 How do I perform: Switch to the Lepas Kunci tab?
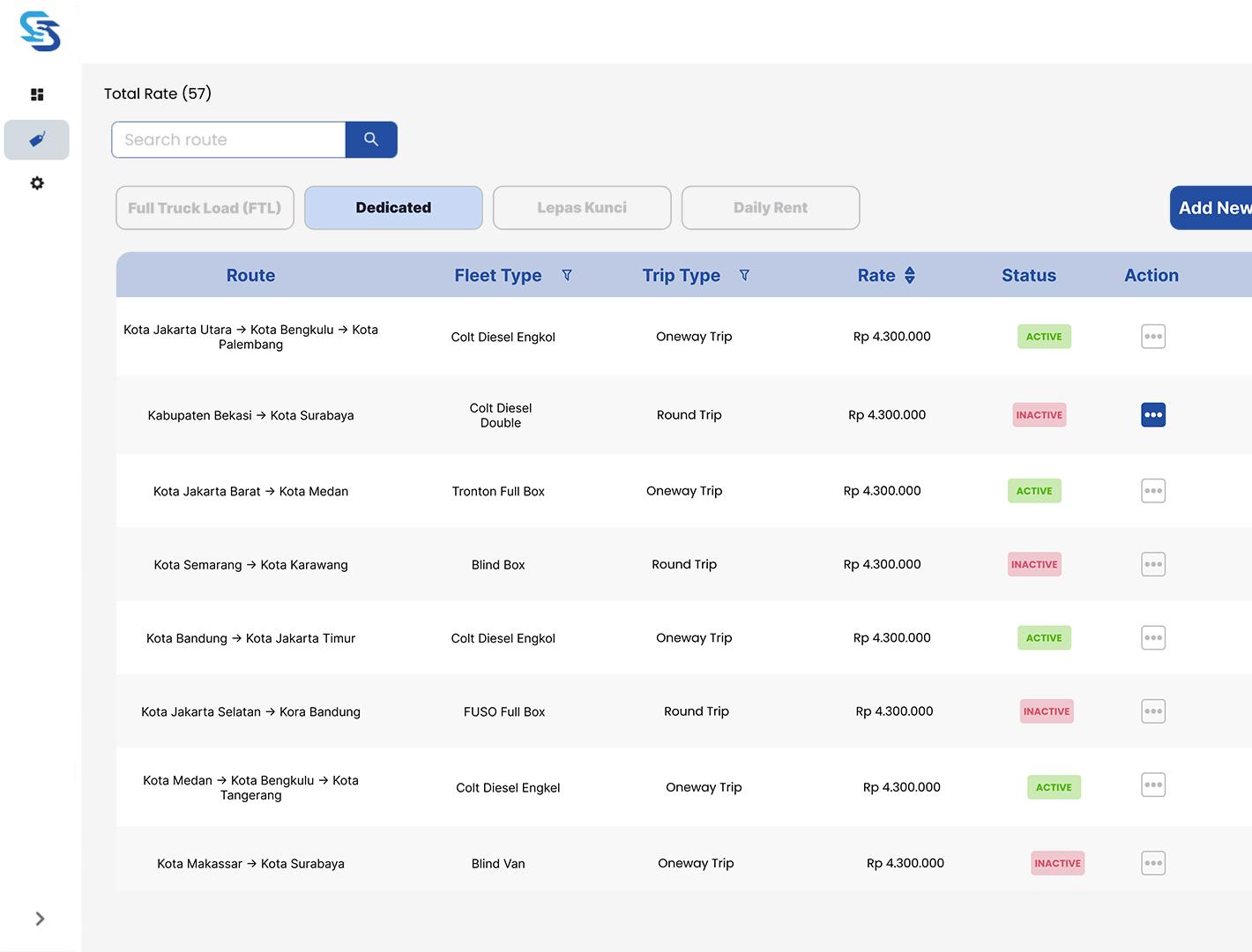tap(582, 208)
